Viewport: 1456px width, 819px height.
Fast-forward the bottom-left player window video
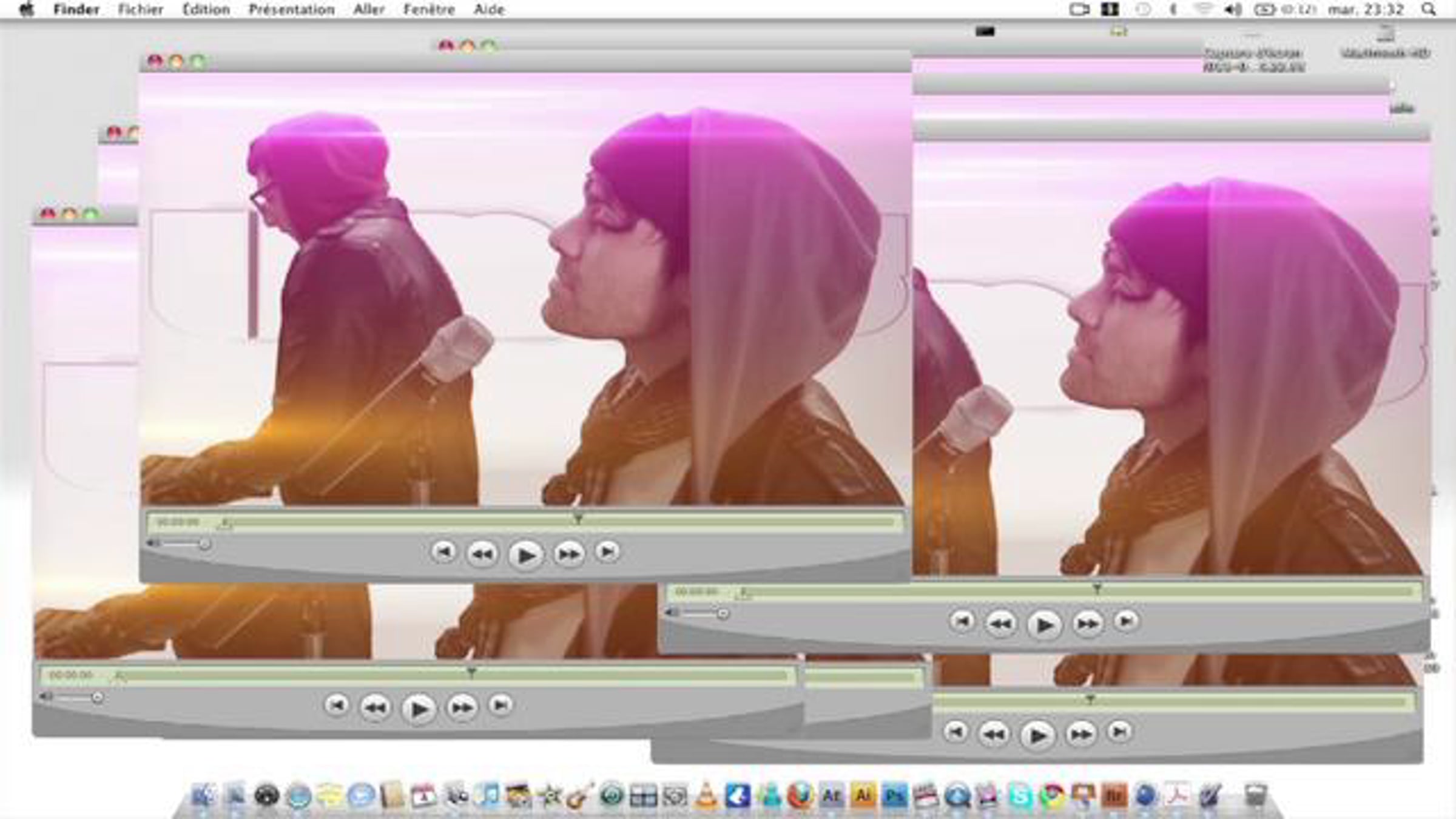point(462,707)
